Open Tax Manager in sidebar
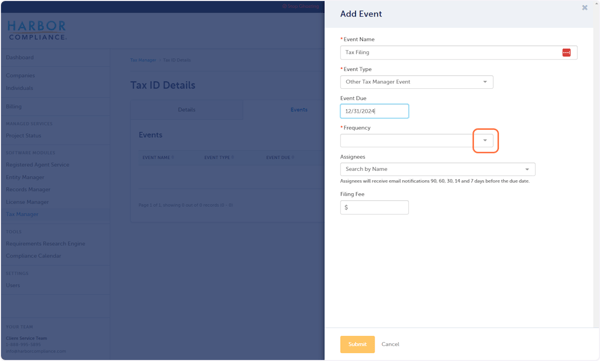Image resolution: width=600 pixels, height=361 pixels. pos(22,214)
